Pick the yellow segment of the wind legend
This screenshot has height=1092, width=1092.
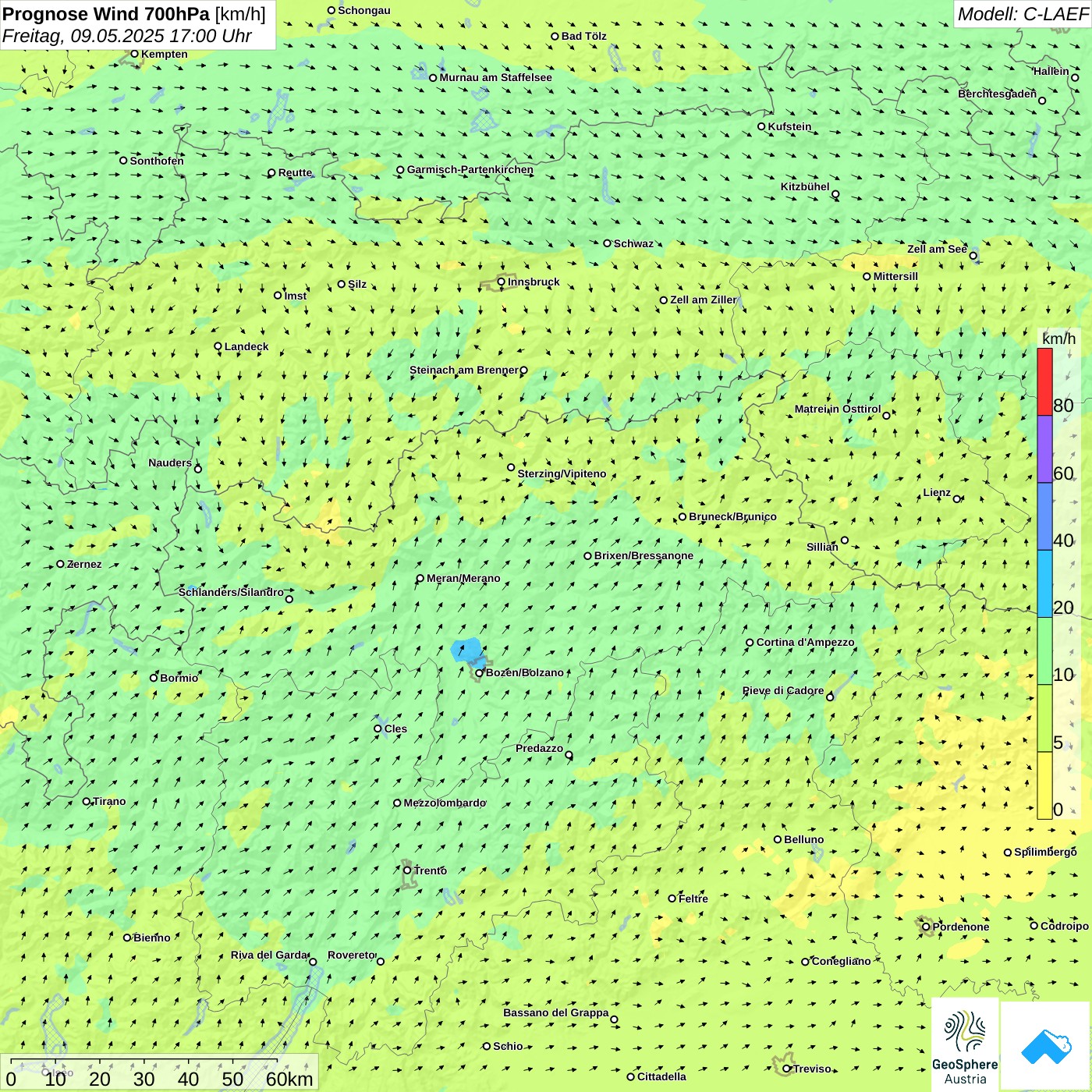click(x=1044, y=785)
